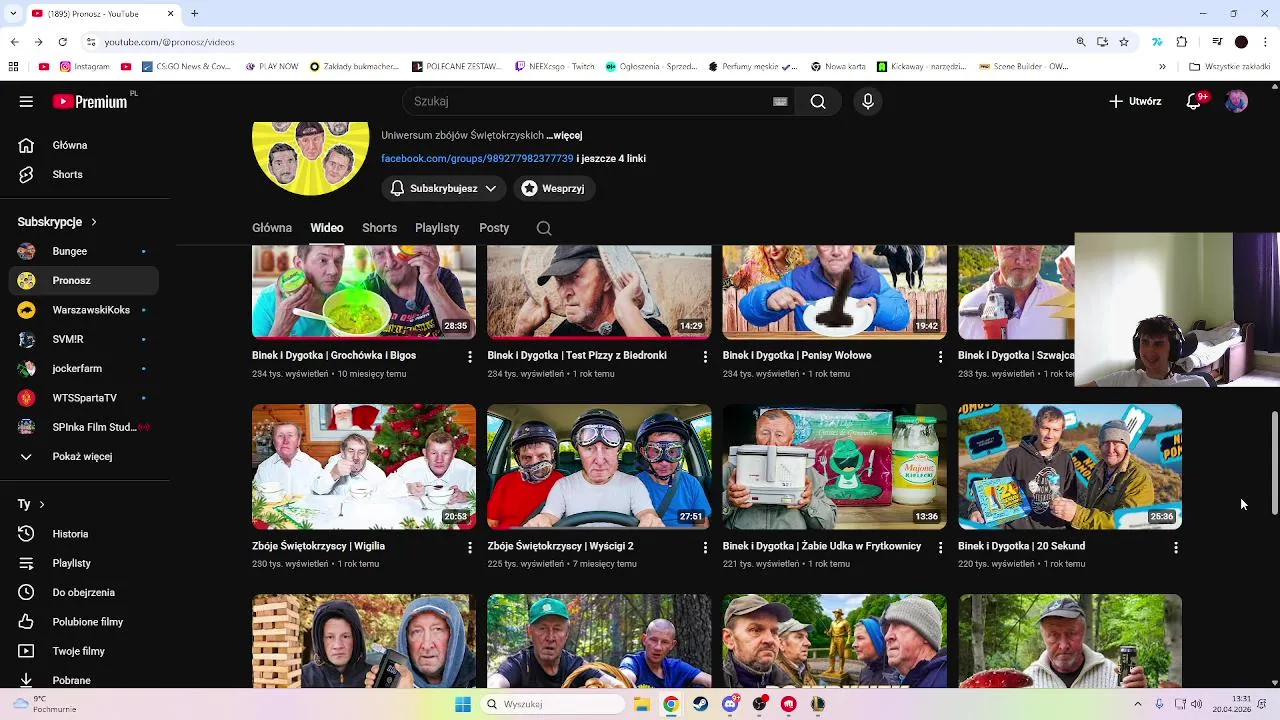This screenshot has height=720, width=1280.
Task: Open the Windows Start menu
Action: pyautogui.click(x=463, y=704)
